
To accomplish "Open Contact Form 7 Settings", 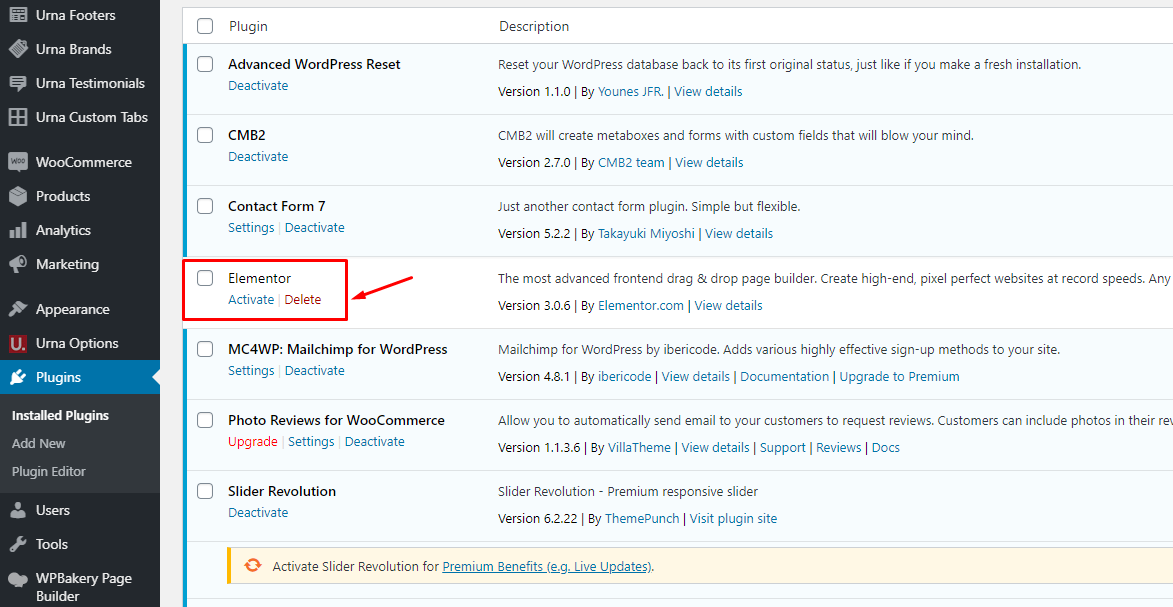I will point(251,228).
